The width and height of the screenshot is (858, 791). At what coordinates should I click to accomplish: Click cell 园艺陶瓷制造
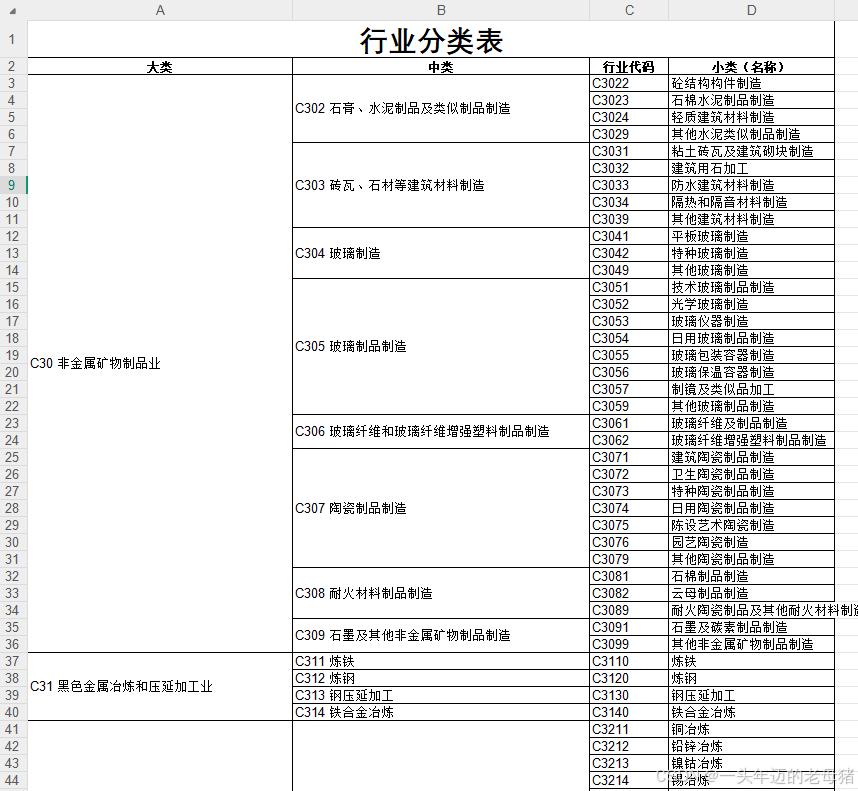(751, 542)
